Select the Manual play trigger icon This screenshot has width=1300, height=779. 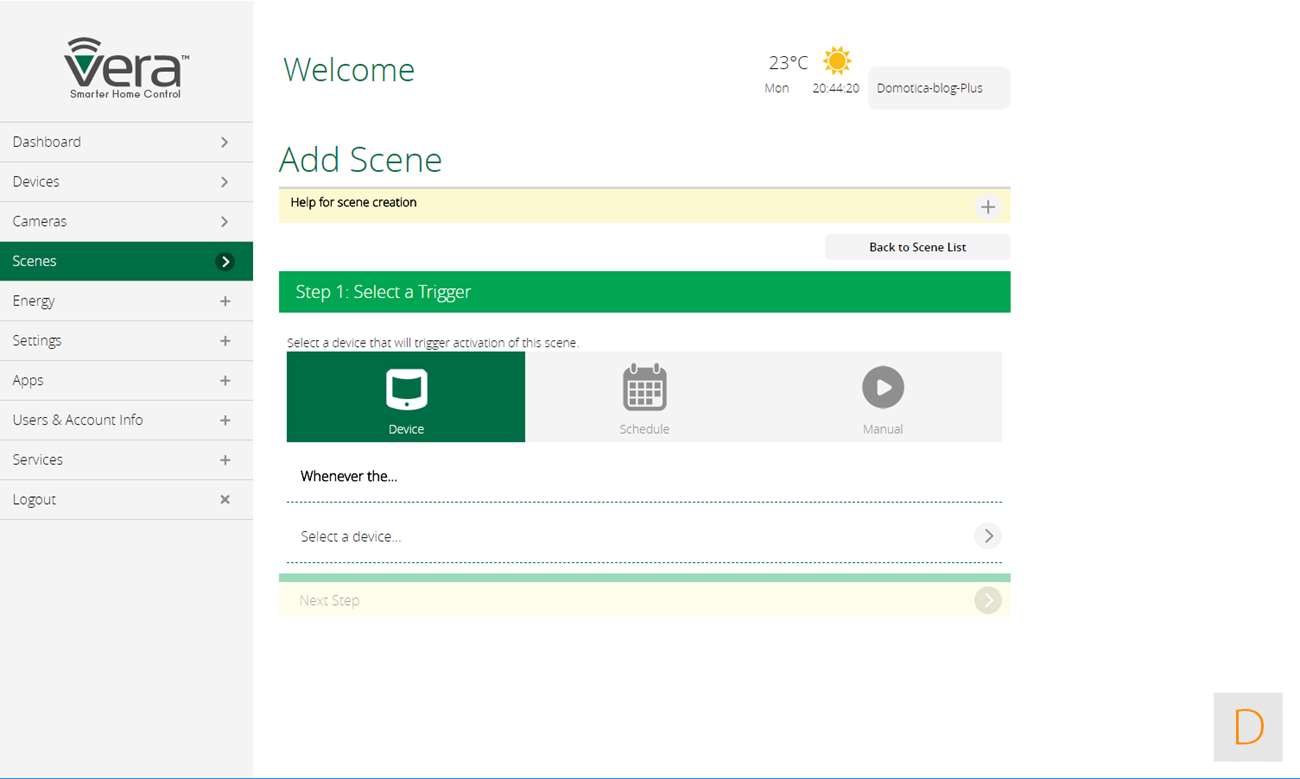click(x=882, y=388)
